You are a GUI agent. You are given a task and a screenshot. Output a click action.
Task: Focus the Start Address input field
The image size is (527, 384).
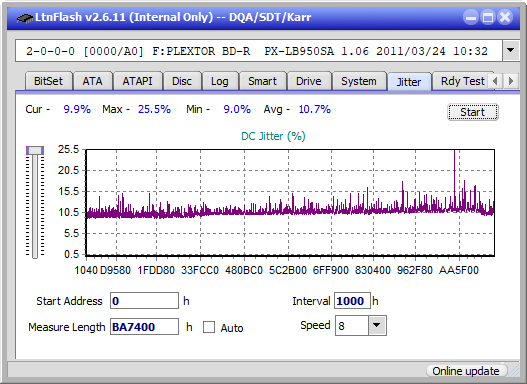tap(145, 301)
